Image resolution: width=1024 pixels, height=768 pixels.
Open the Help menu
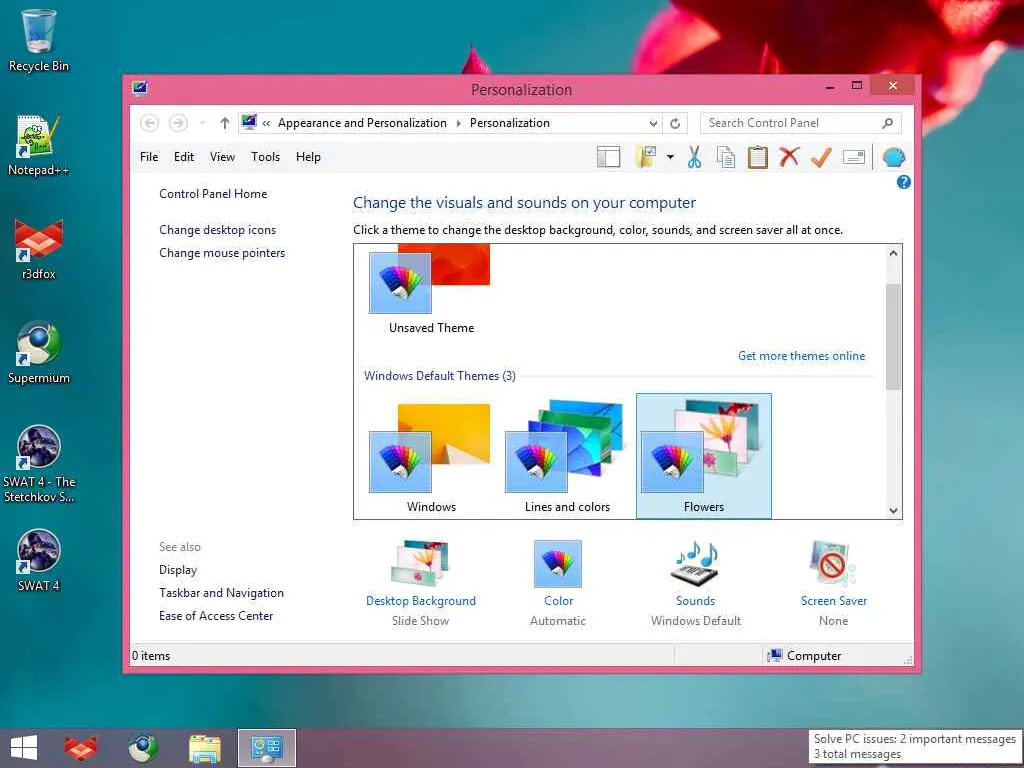(x=308, y=157)
